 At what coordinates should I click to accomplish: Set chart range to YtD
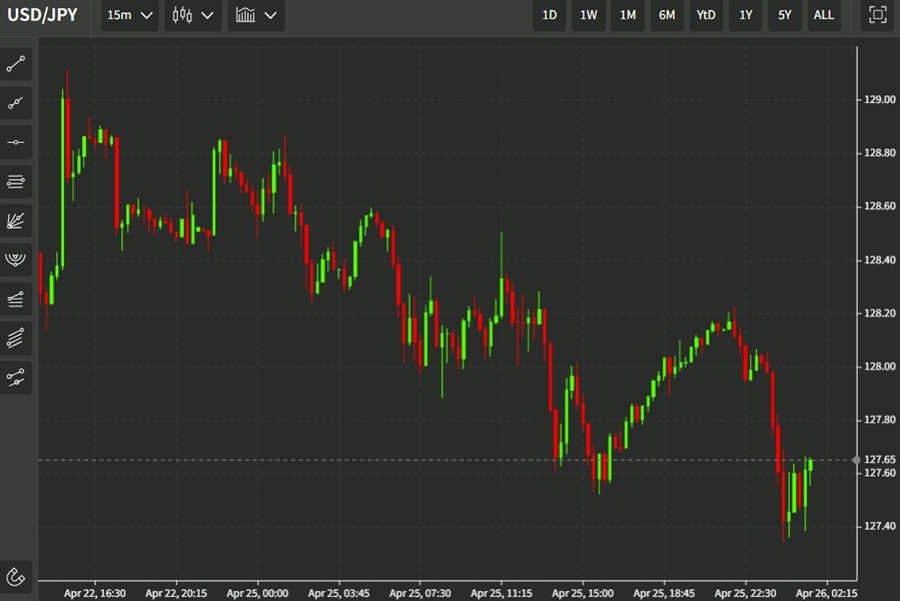point(706,15)
